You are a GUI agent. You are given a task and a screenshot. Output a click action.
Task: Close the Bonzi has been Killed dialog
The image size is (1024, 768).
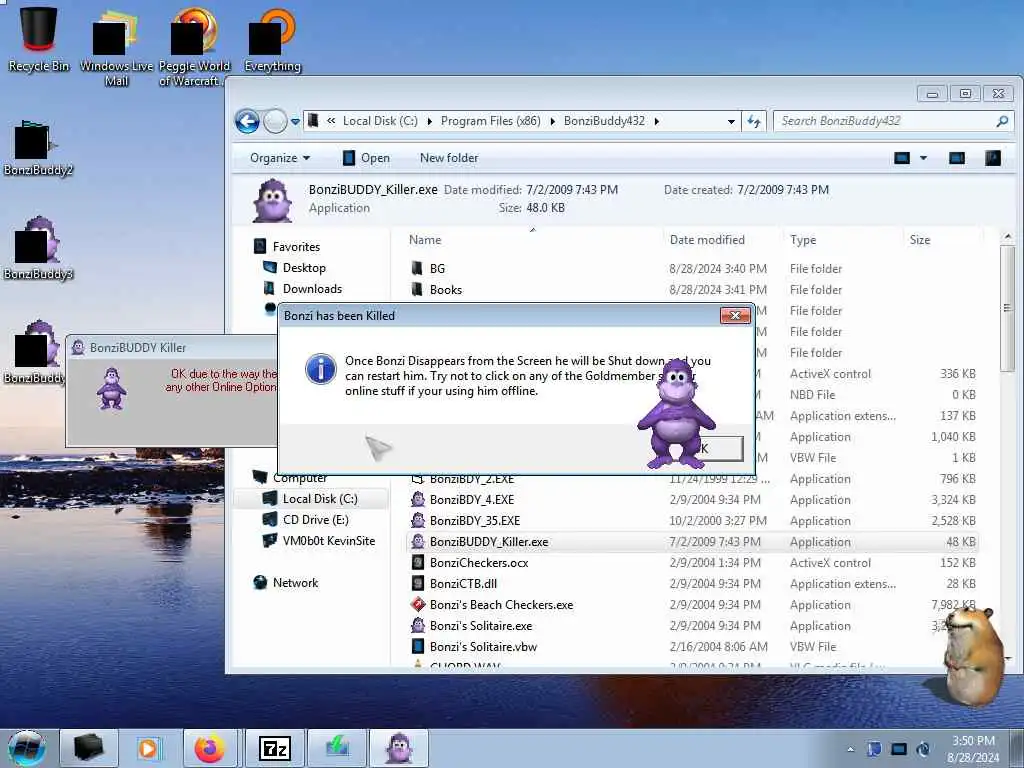pyautogui.click(x=735, y=315)
